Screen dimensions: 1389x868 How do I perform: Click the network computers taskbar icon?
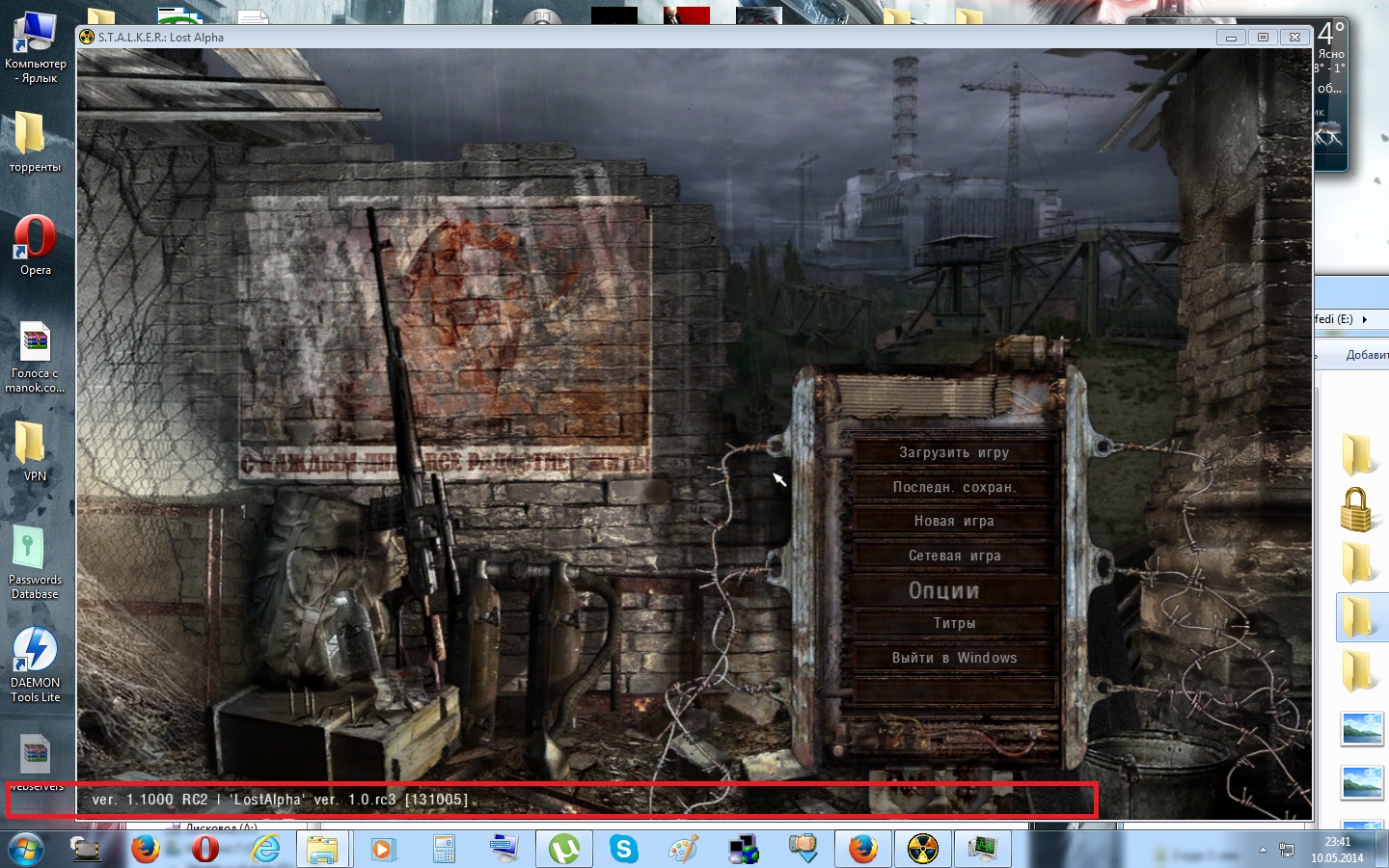(x=744, y=849)
